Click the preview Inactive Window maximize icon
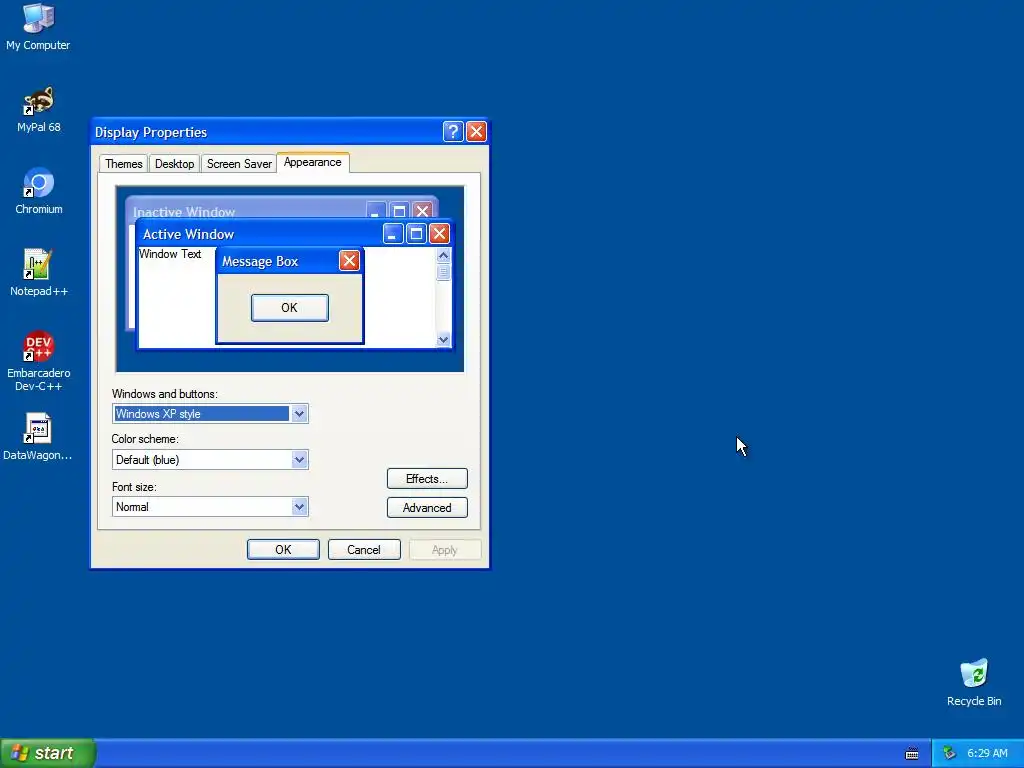The width and height of the screenshot is (1024, 768). click(x=399, y=210)
